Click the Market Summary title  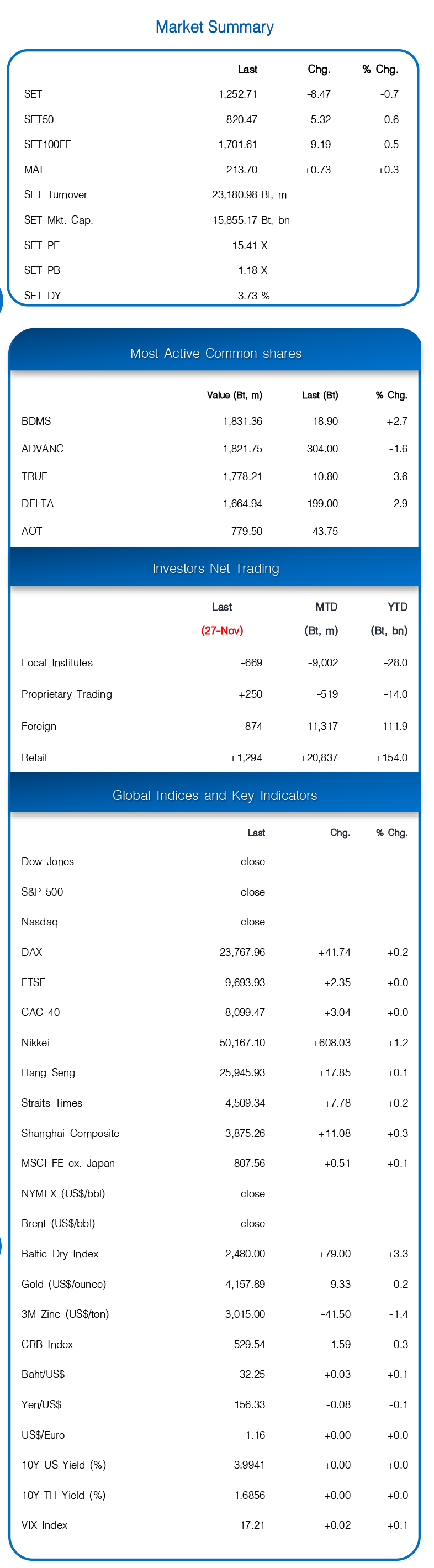pos(214,27)
